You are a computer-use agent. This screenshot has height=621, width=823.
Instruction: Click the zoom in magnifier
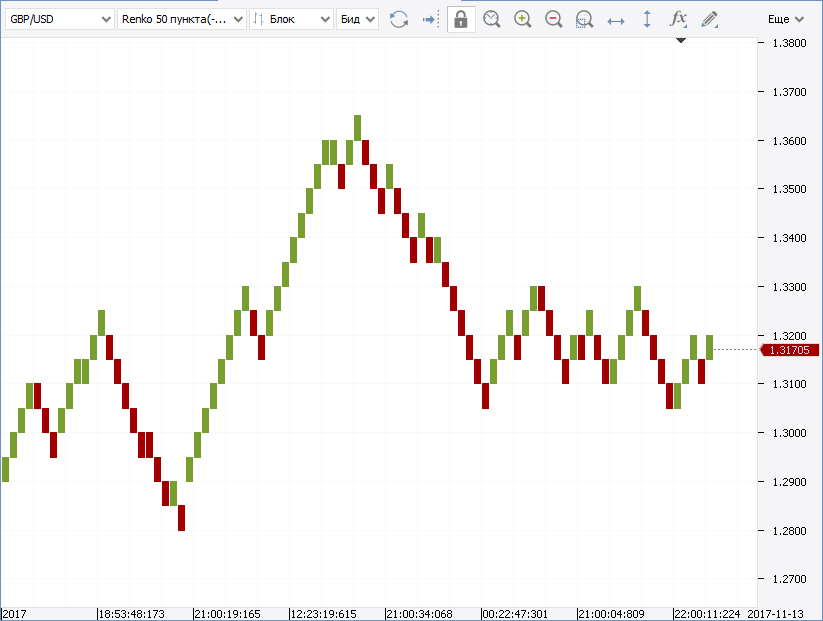pos(522,19)
